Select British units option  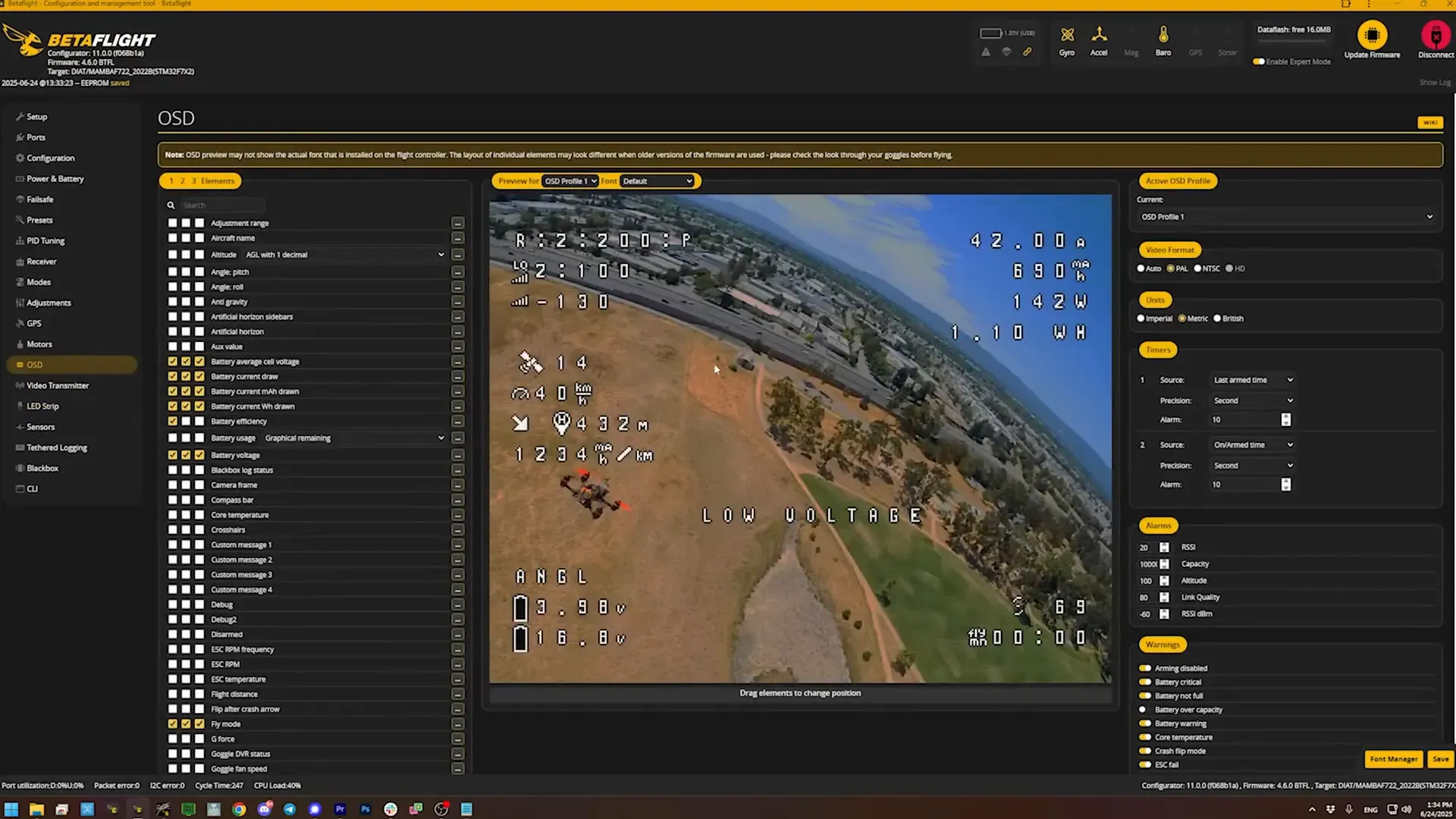pos(1217,318)
